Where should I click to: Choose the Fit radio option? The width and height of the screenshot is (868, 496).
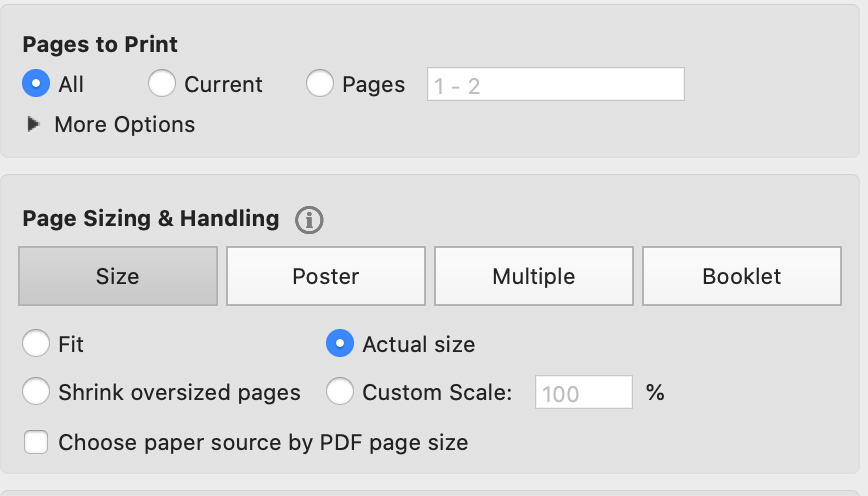(x=36, y=344)
